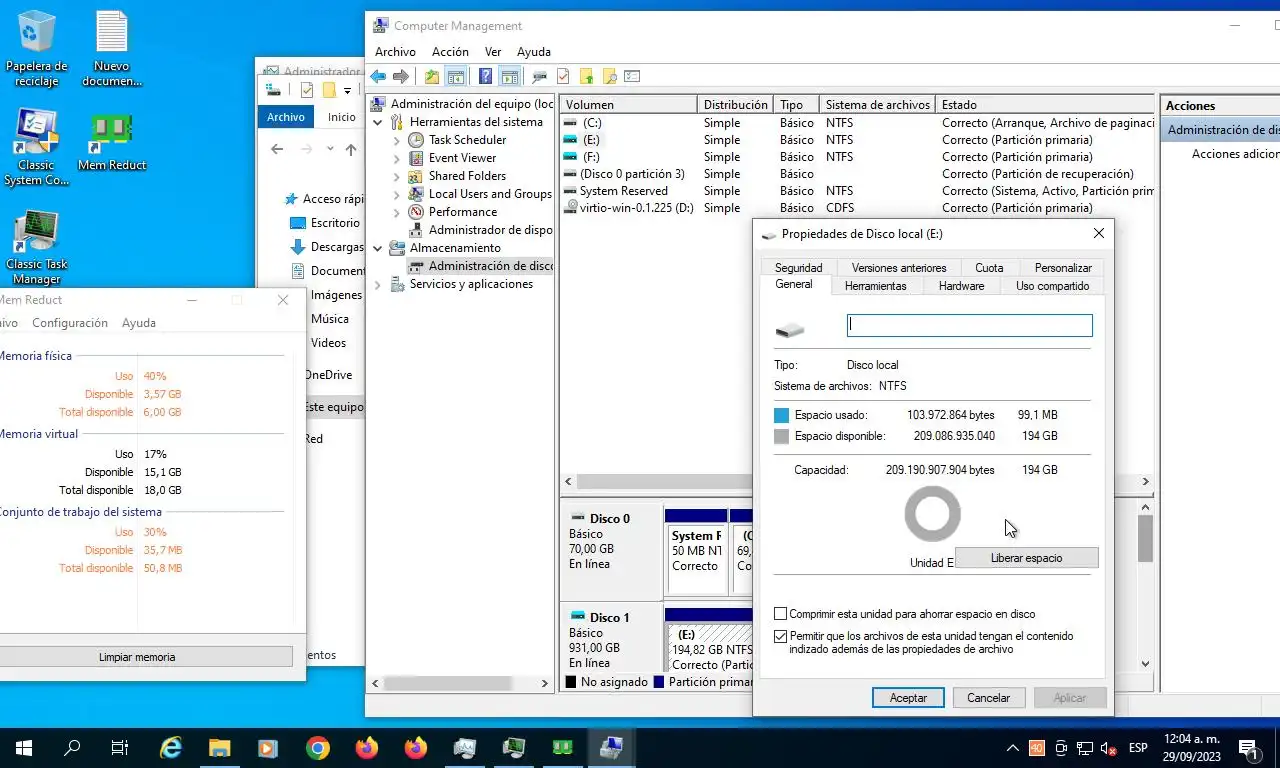Click the Papelera de reciclaje desktop icon

[37, 49]
